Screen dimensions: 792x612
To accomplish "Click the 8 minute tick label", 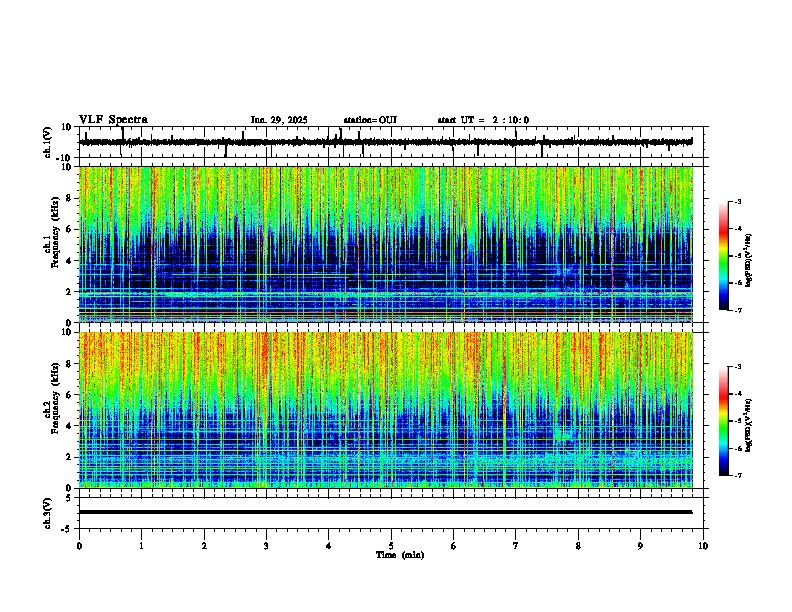I will click(x=578, y=546).
